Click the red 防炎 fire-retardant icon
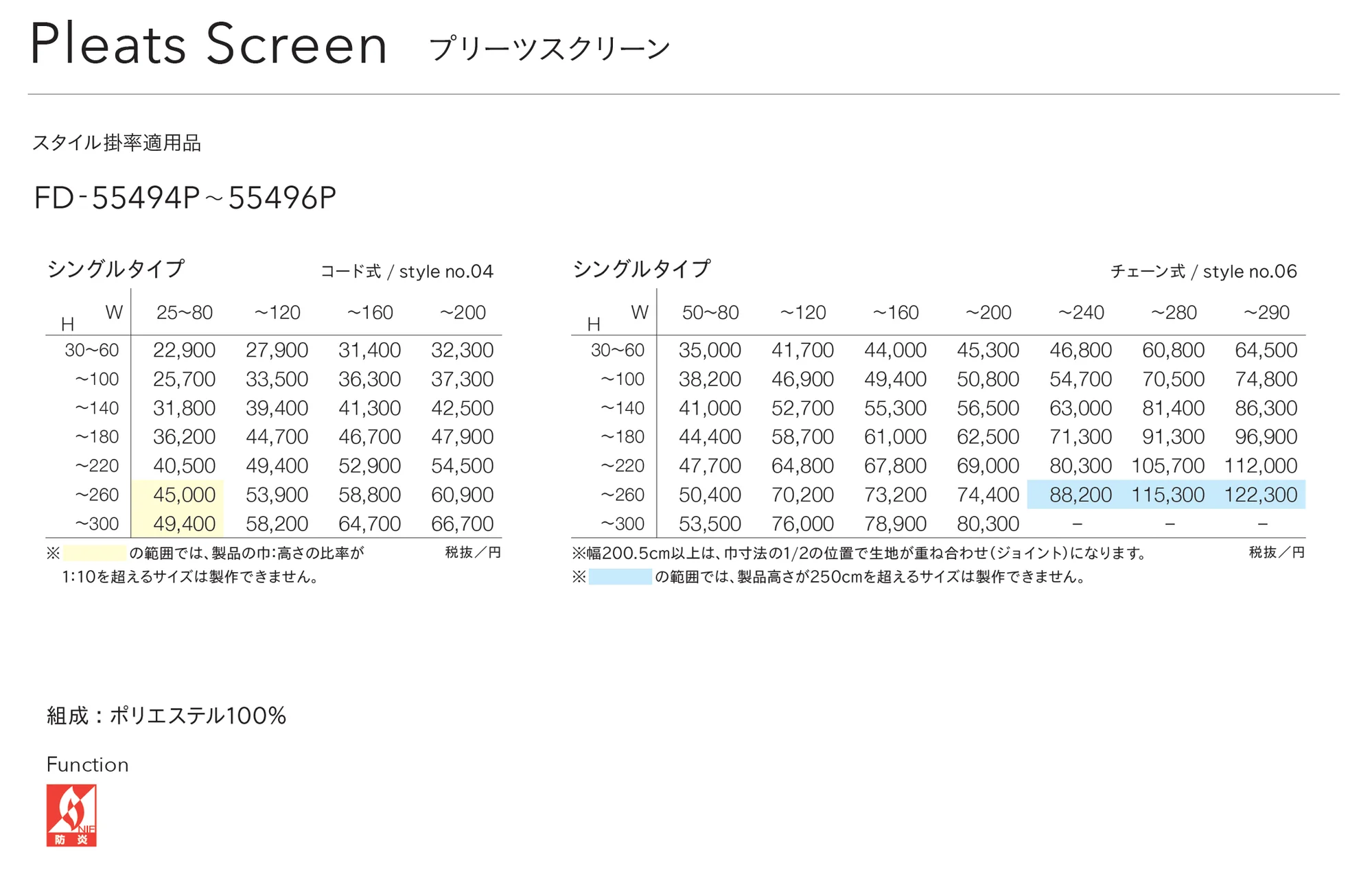Image resolution: width=1372 pixels, height=885 pixels. pyautogui.click(x=71, y=815)
